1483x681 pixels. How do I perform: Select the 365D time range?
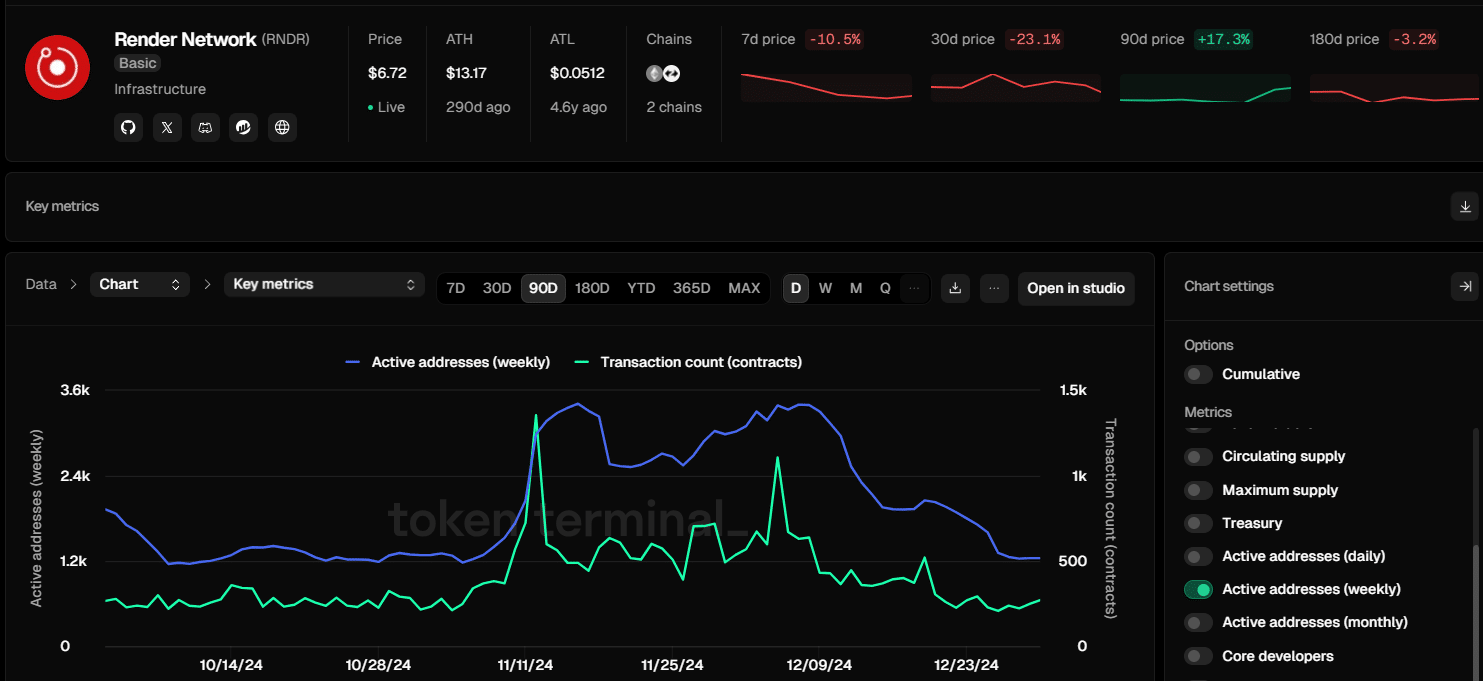tap(692, 288)
